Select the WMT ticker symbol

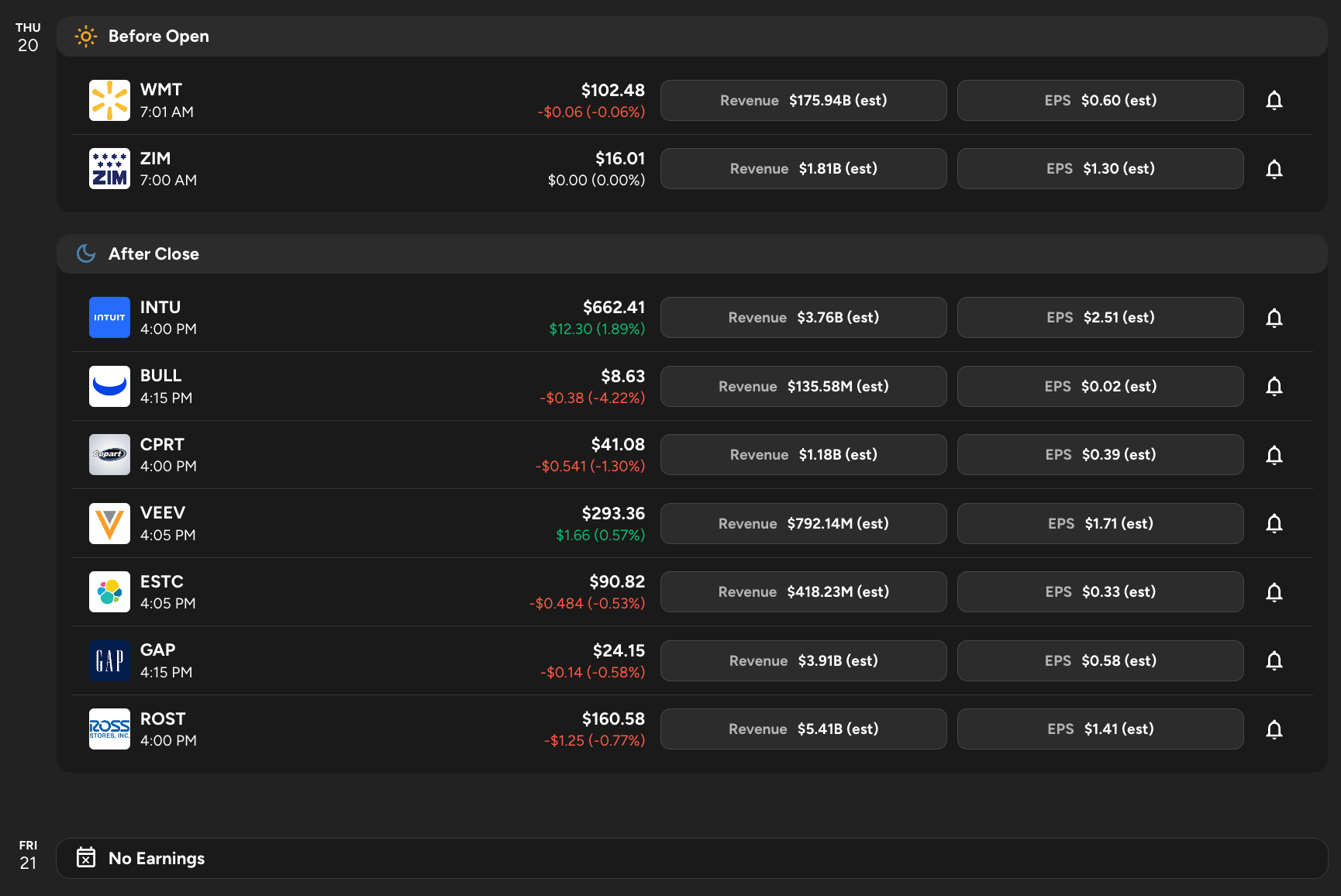click(x=161, y=90)
